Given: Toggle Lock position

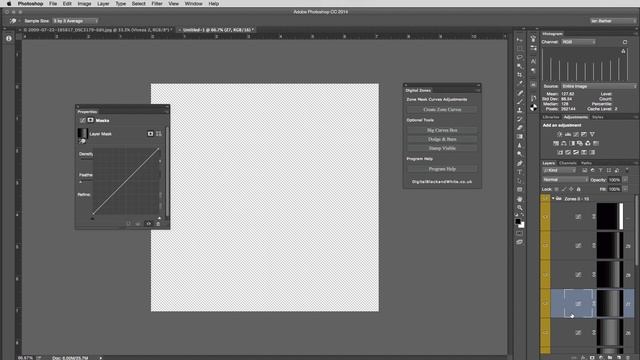Looking at the screenshot, I should point(571,189).
